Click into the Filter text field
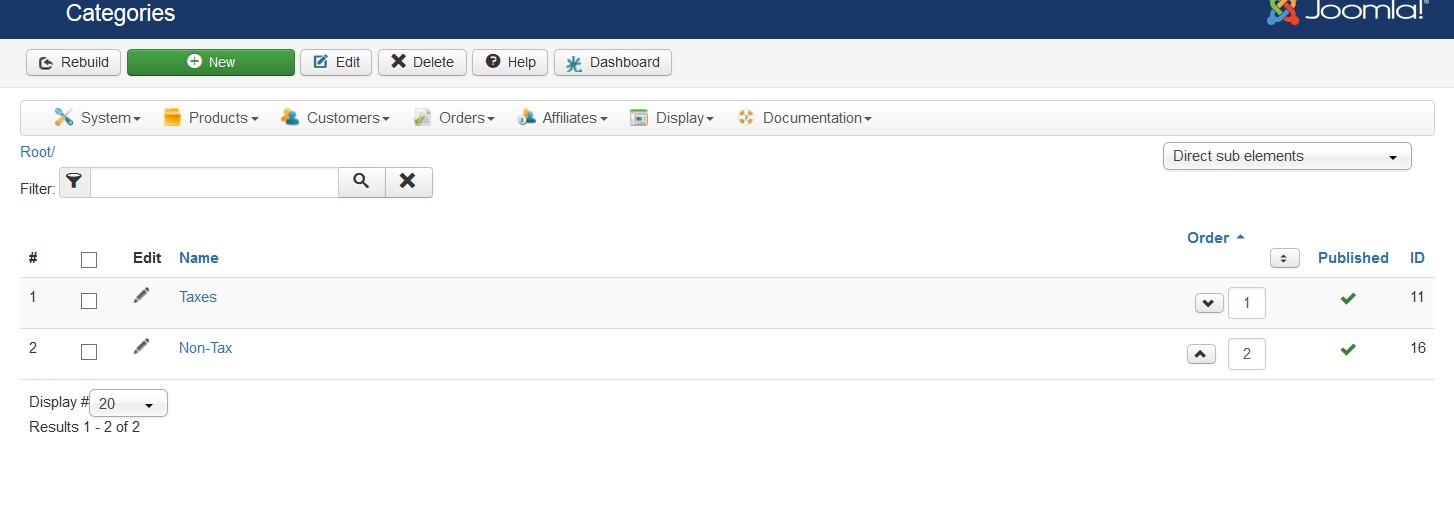 tap(214, 182)
